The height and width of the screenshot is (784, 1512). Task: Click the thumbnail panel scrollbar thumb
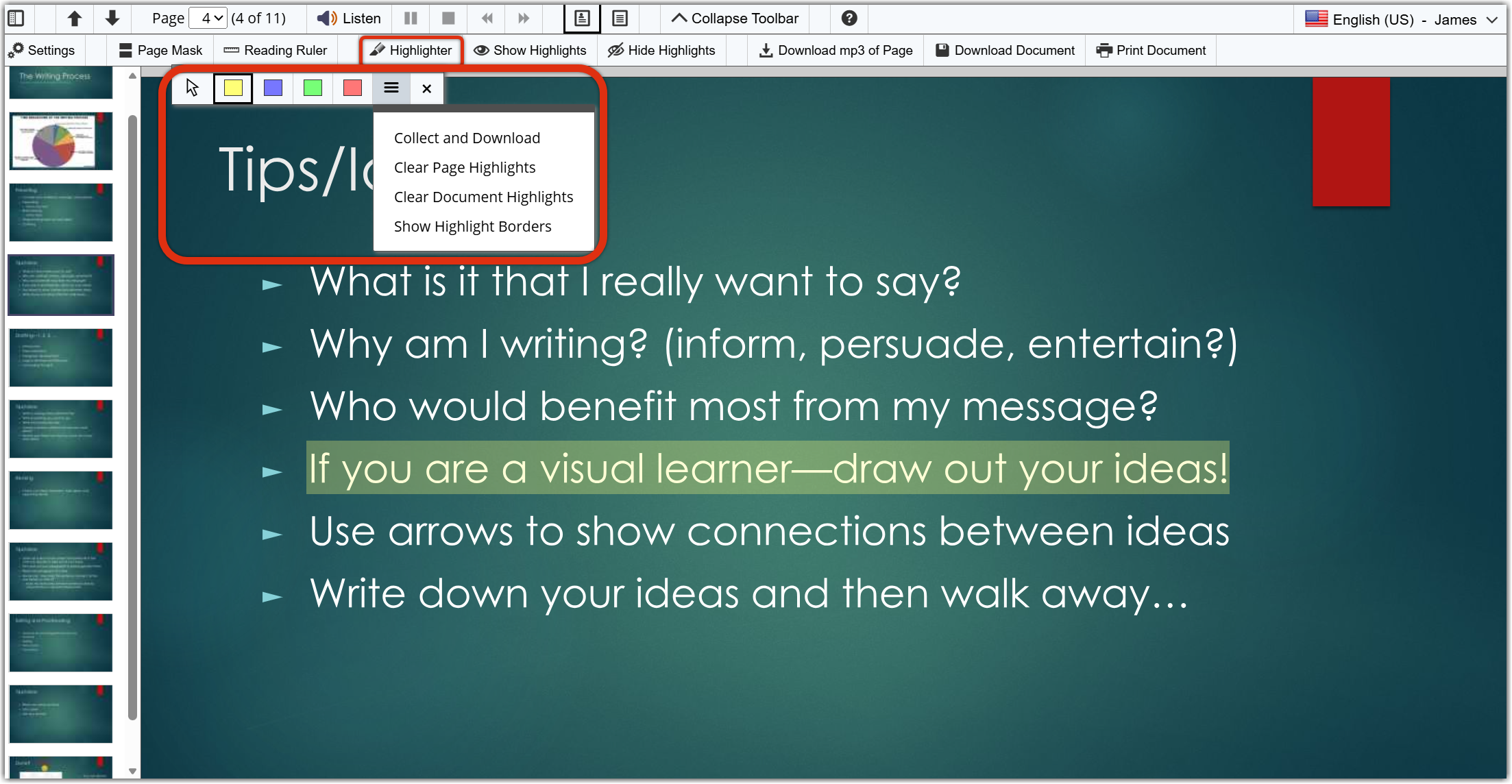click(132, 418)
